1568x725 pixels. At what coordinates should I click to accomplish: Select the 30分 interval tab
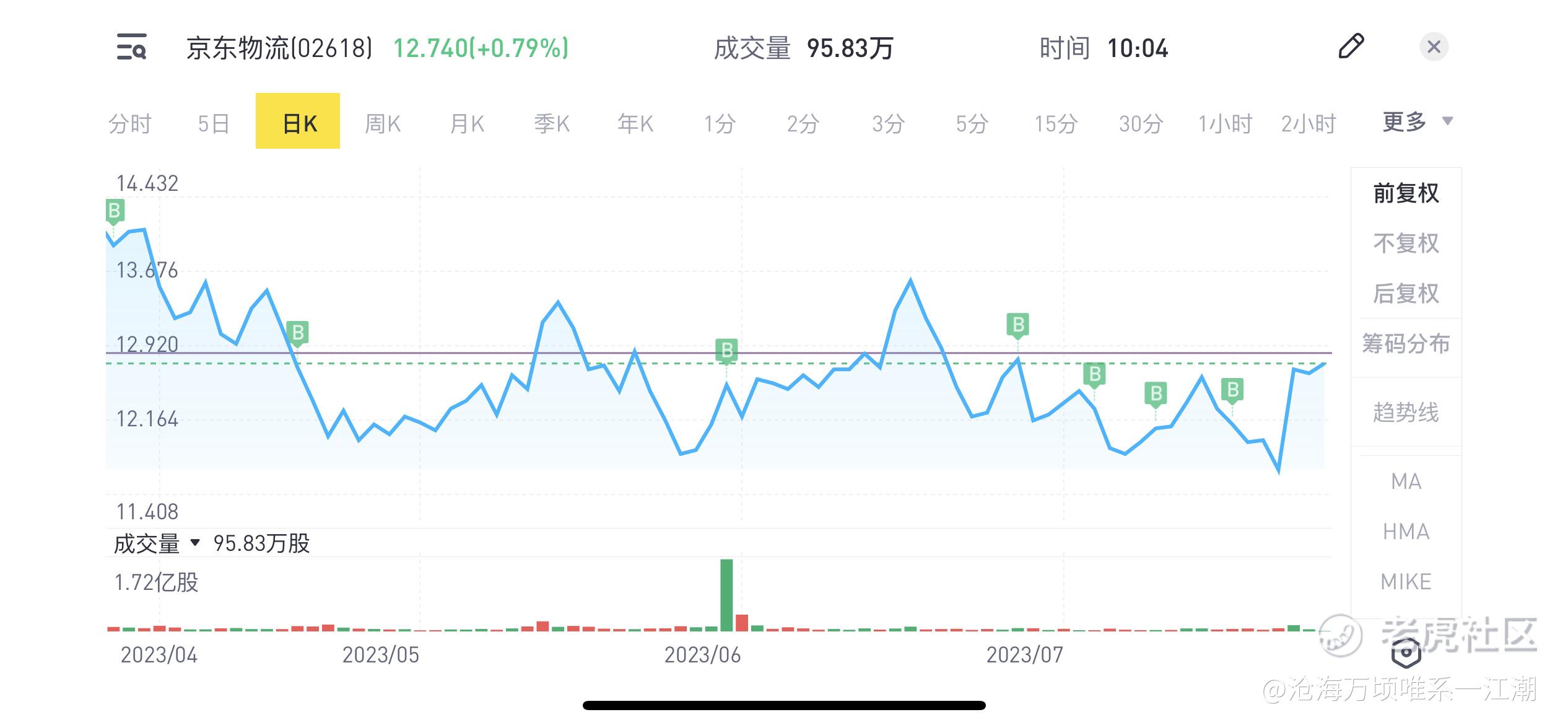(1141, 123)
